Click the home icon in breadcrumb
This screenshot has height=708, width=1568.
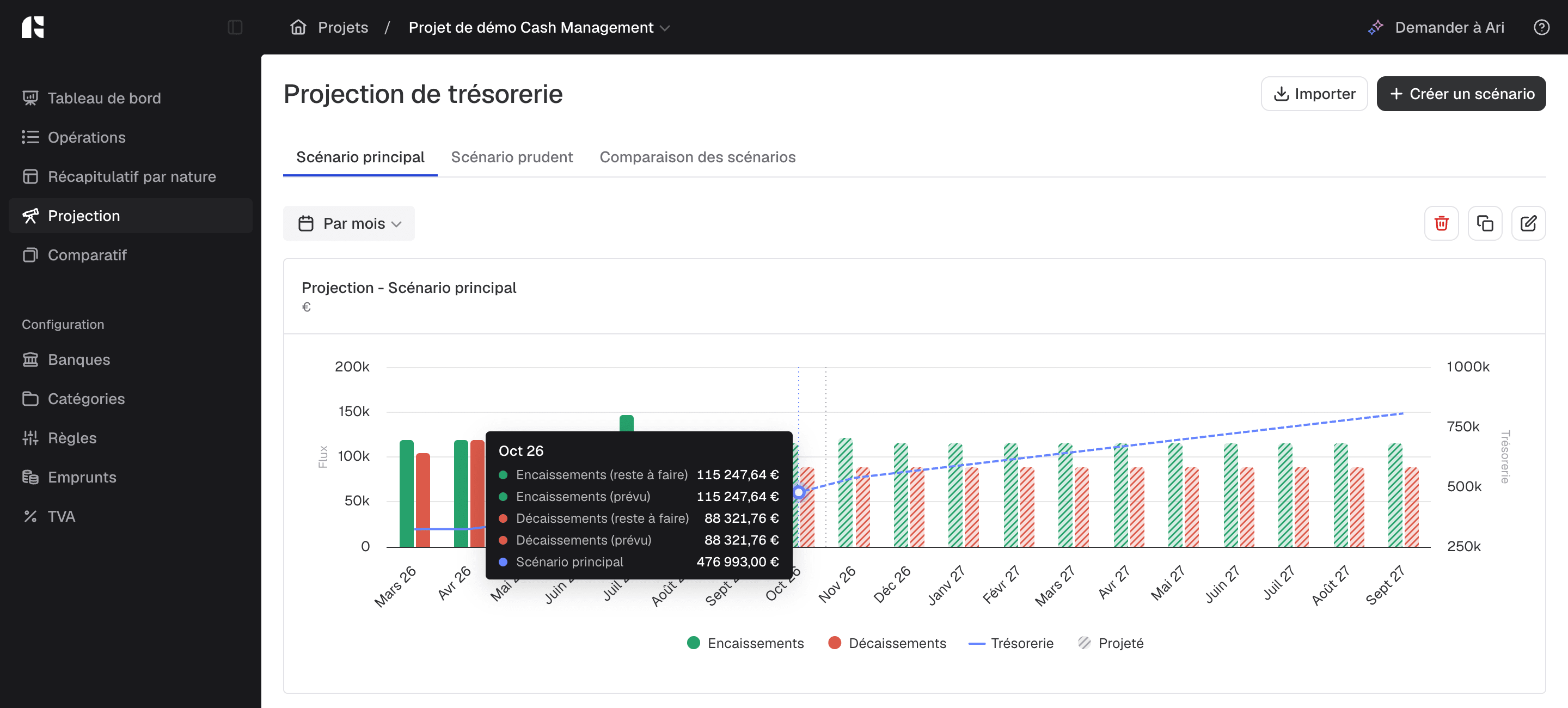[298, 27]
